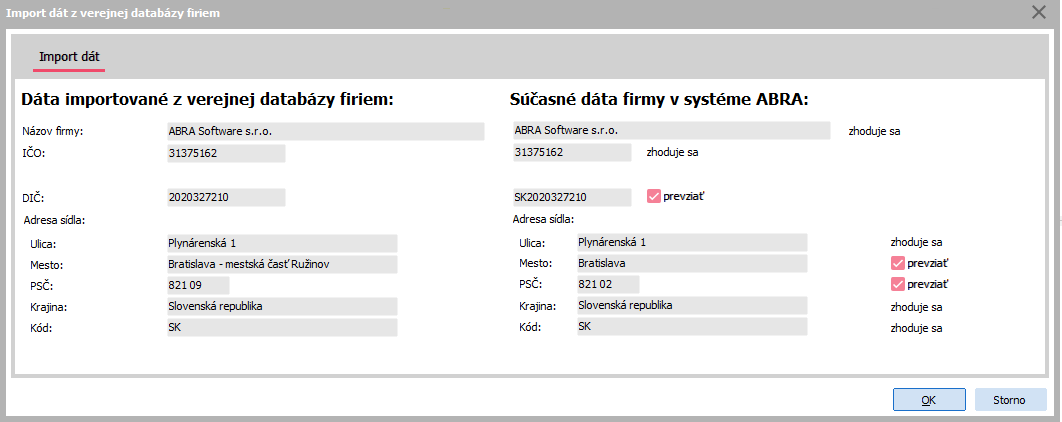Toggle the prevziať checkbox for DIČ
This screenshot has height=422, width=1062.
coord(654,197)
